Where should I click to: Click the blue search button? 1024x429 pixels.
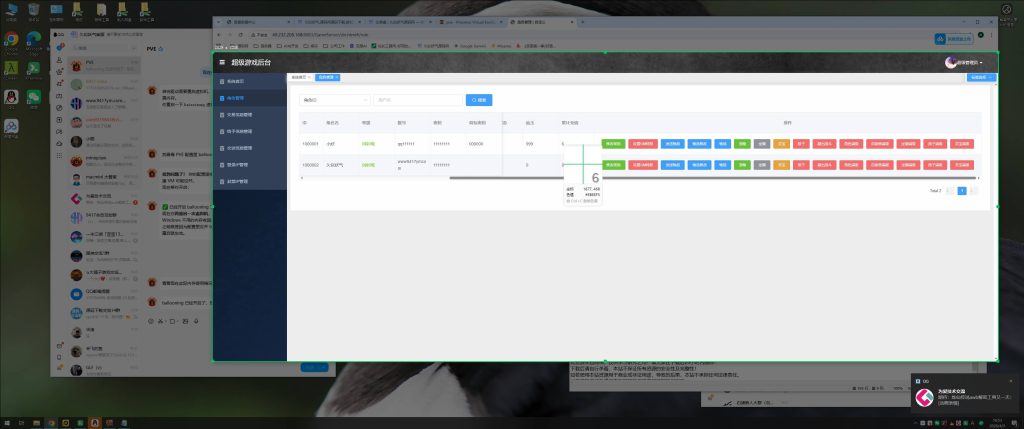(478, 100)
